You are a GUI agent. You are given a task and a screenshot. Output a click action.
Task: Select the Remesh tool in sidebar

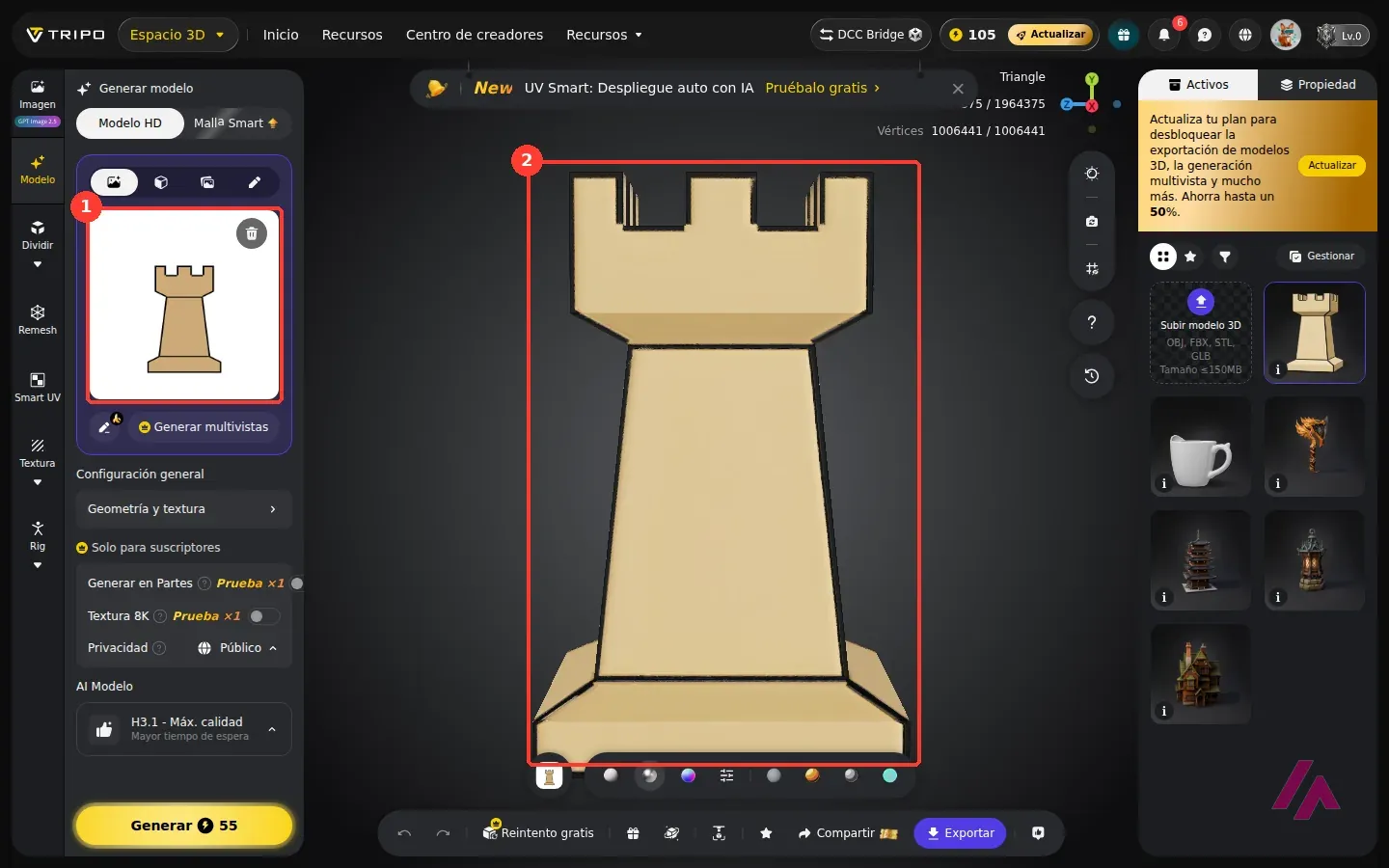(38, 319)
